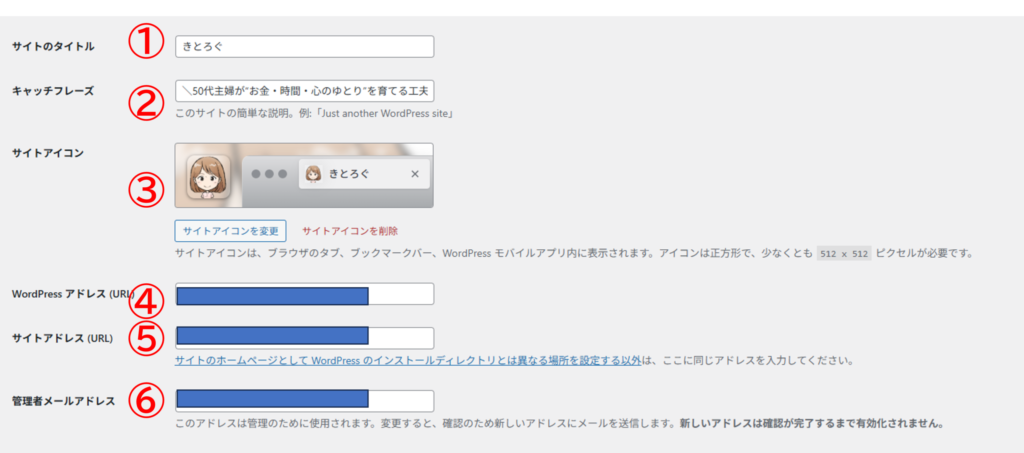
Task: Click the サイトのタイトル label
Action: click(53, 47)
